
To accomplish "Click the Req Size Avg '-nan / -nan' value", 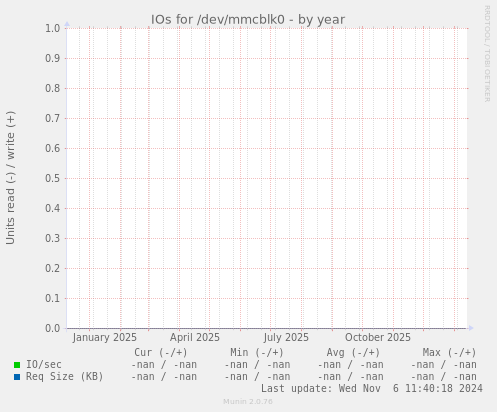I will point(350,377).
